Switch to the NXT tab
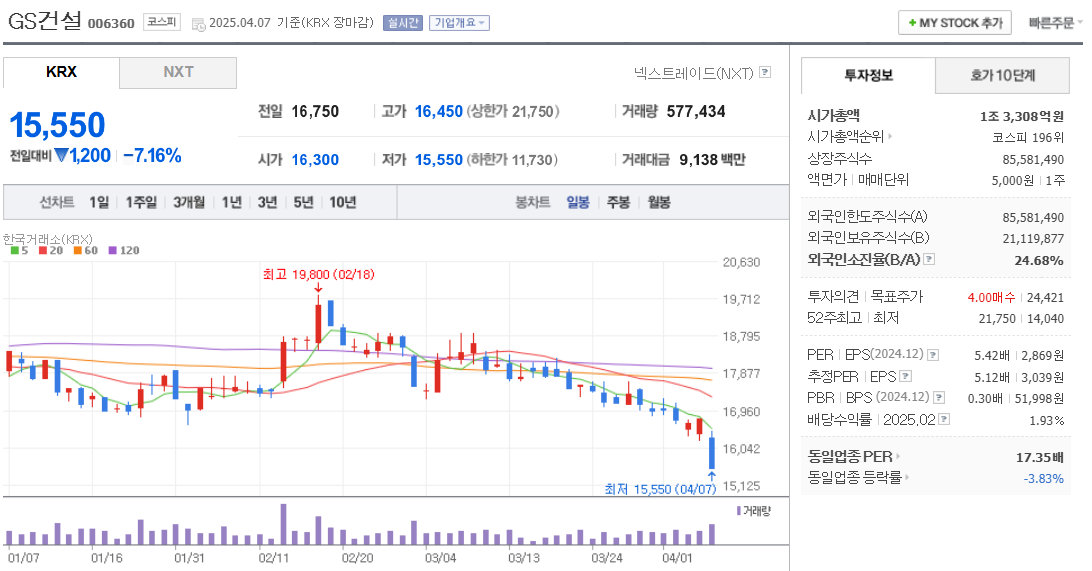 point(178,72)
